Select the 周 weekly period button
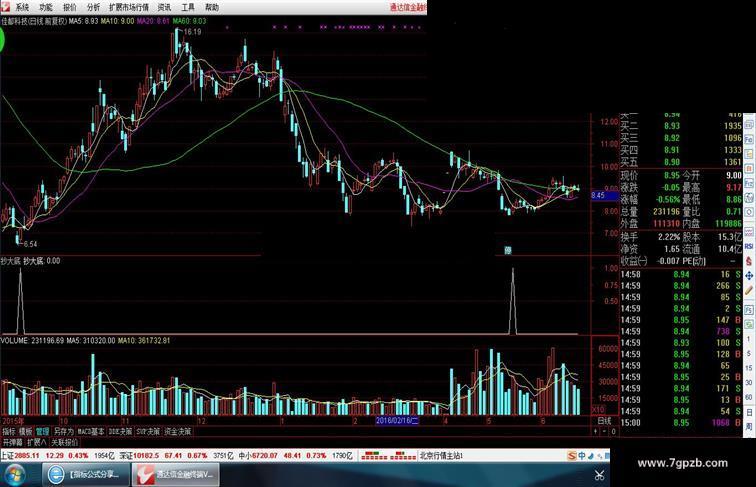 pos(749,427)
